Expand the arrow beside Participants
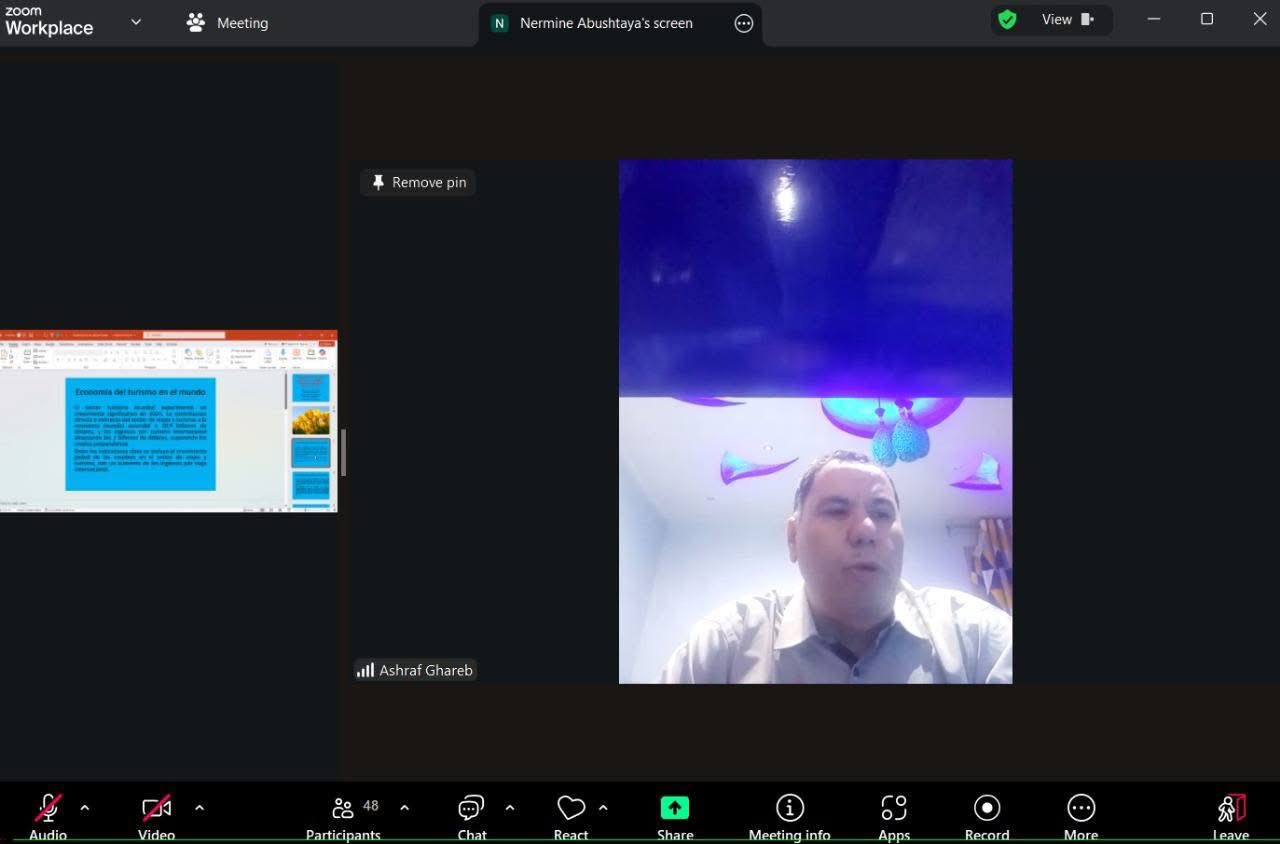Viewport: 1280px width, 844px height. click(404, 808)
